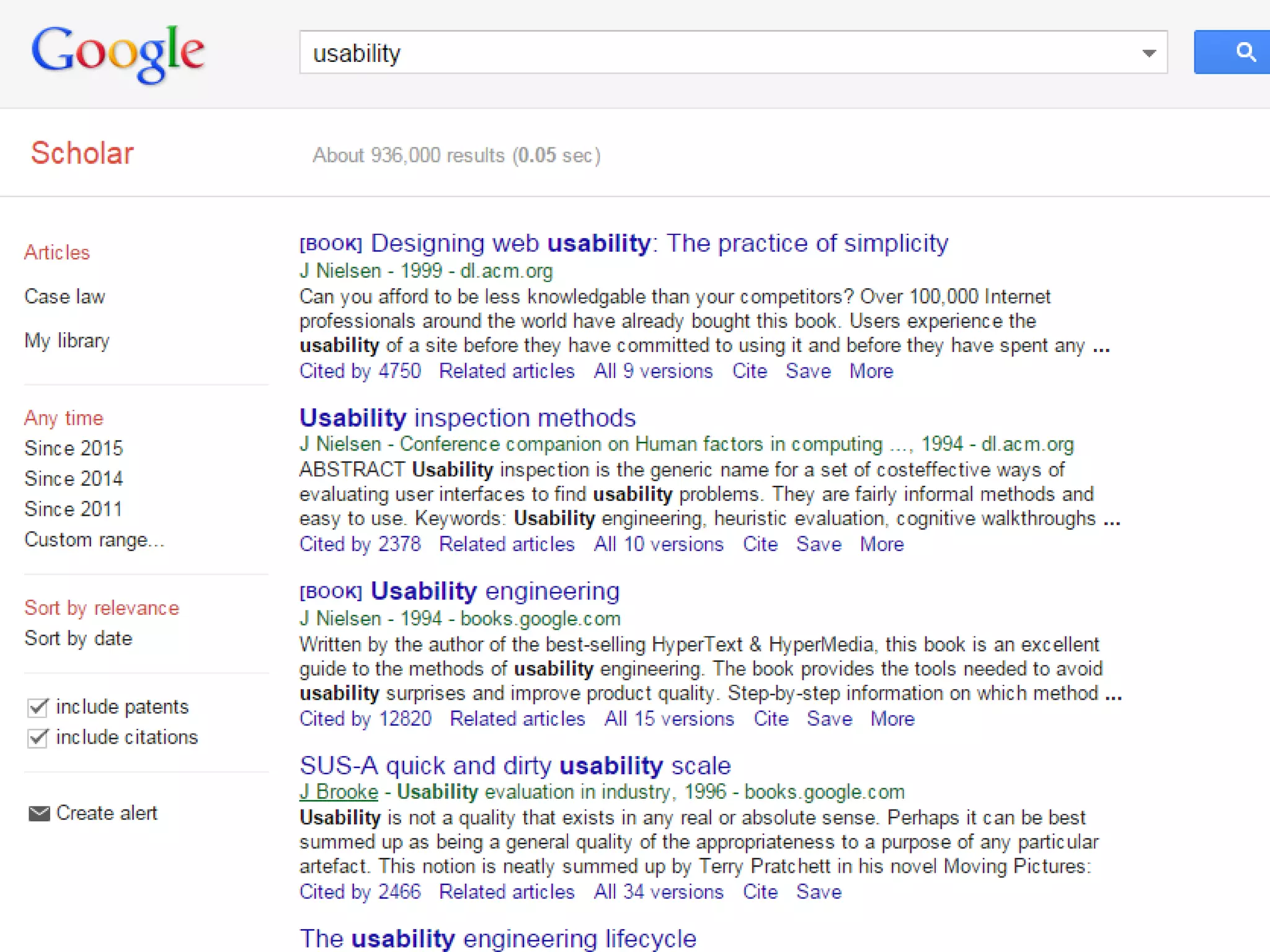Screen dimensions: 1270x952
Task: Uncheck the include citations checkbox
Action: click(38, 738)
